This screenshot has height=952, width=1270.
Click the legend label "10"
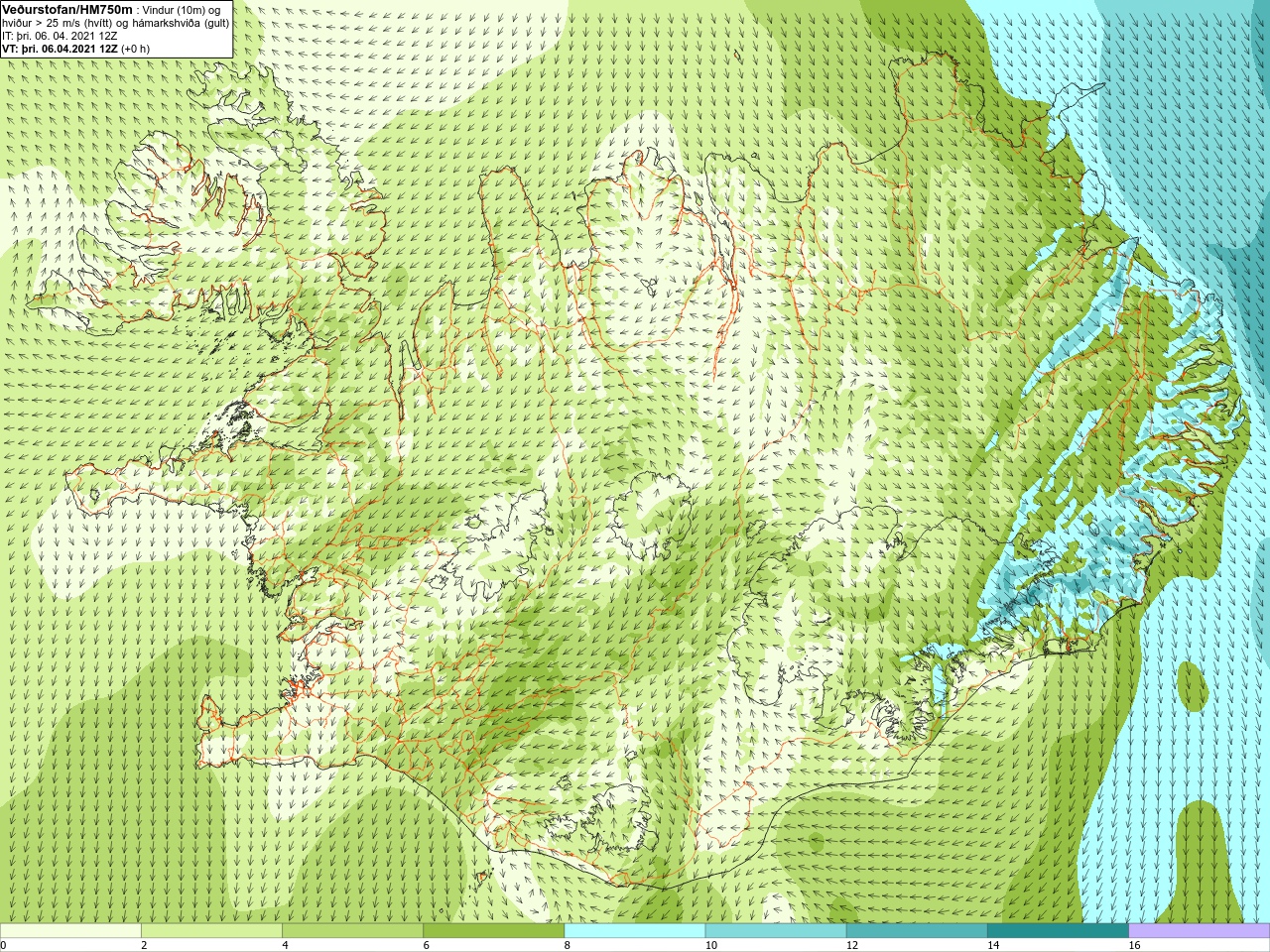[x=710, y=945]
